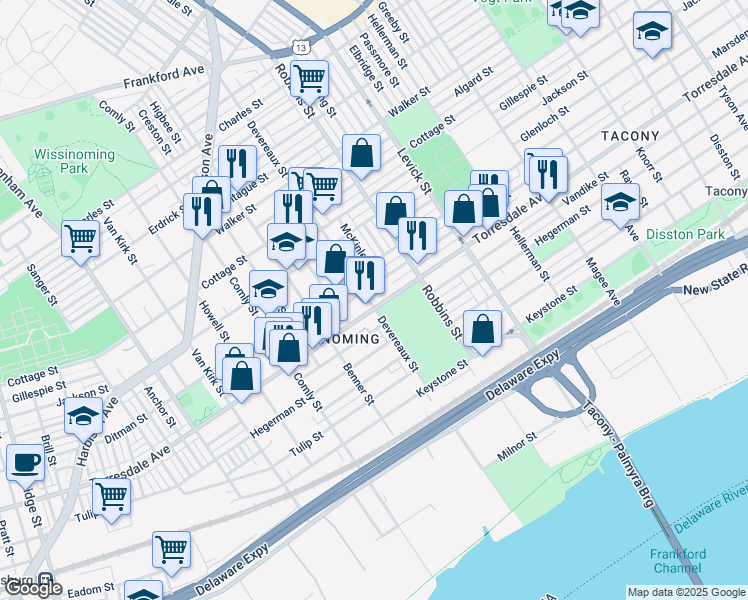Click the school marker above Cottage St label

pyautogui.click(x=286, y=242)
